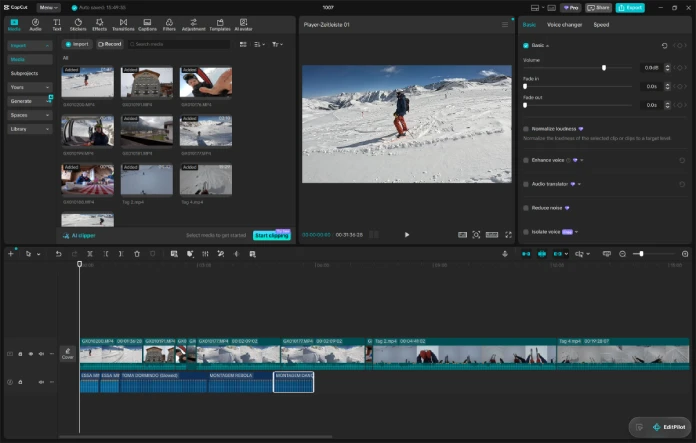This screenshot has width=696, height=443.
Task: Click the Delete left trim icon
Action: (106, 254)
